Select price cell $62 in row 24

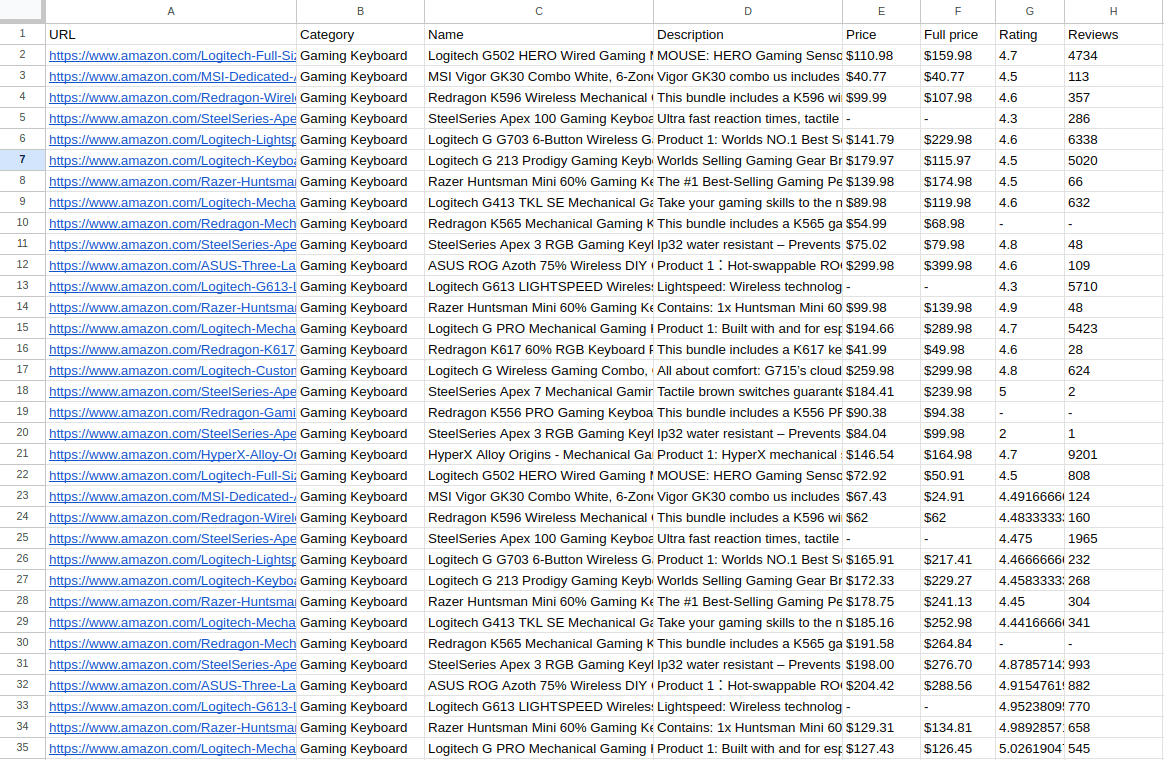881,517
